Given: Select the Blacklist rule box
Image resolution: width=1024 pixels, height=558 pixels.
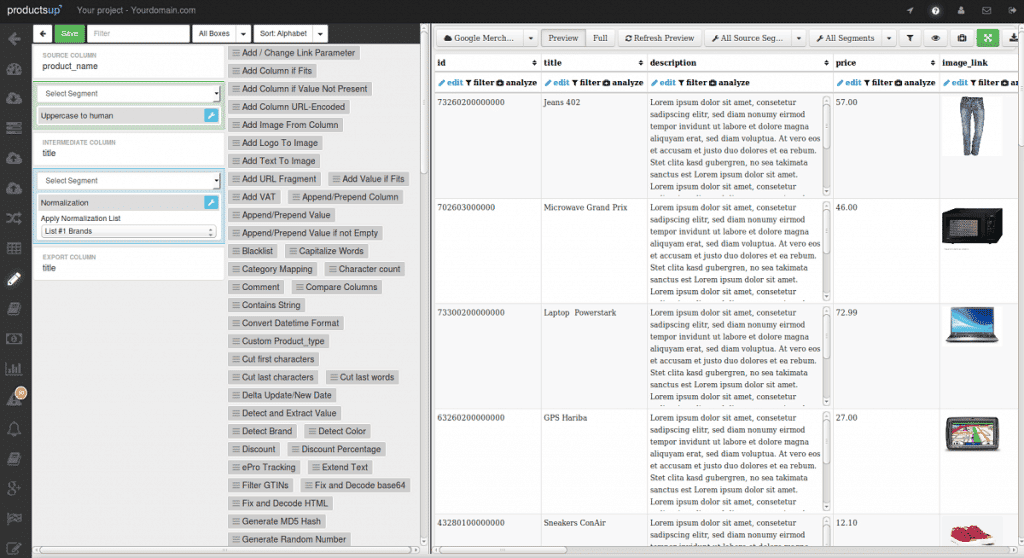Looking at the screenshot, I should tap(253, 251).
